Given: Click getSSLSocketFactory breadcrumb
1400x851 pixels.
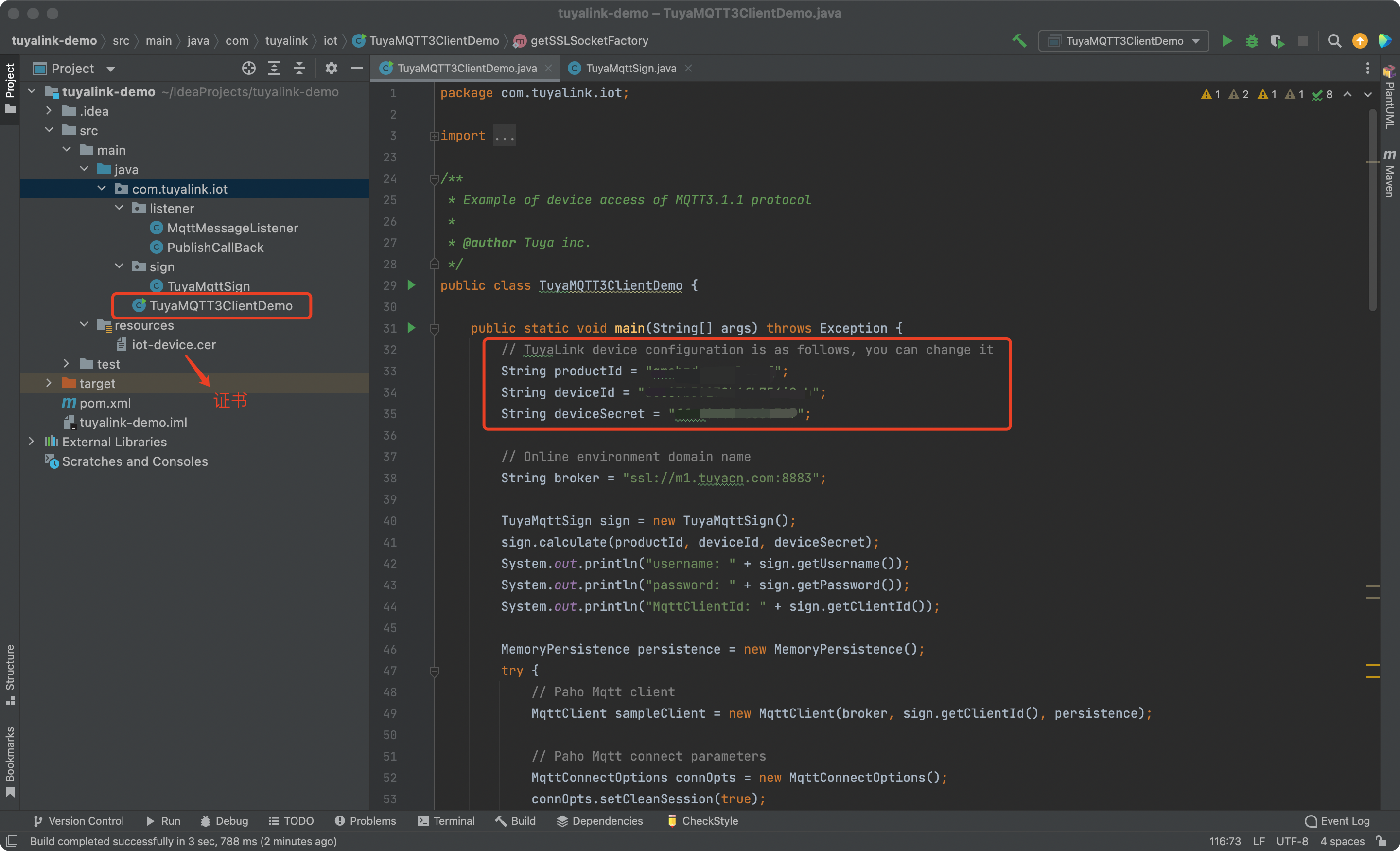Looking at the screenshot, I should 581,41.
